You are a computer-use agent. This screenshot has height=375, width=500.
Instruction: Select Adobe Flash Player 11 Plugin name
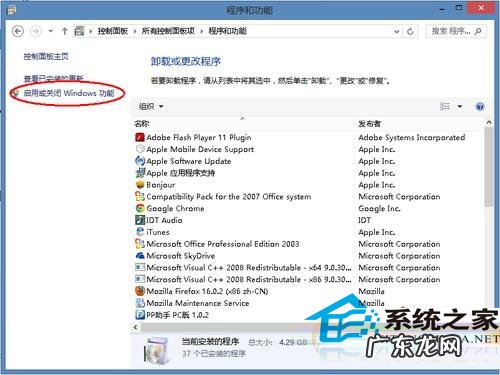point(199,137)
